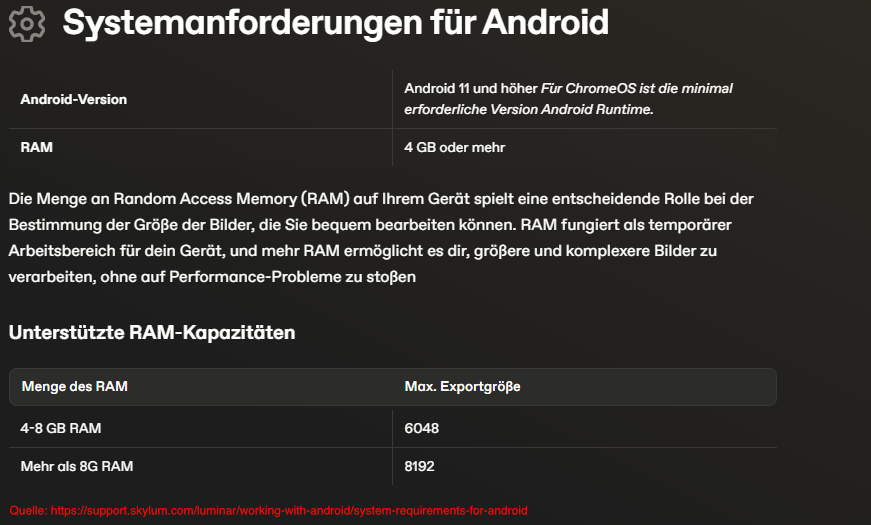Screen dimensions: 871x525
Task: Click the word Quelle before the link
Action: click(x=28, y=511)
